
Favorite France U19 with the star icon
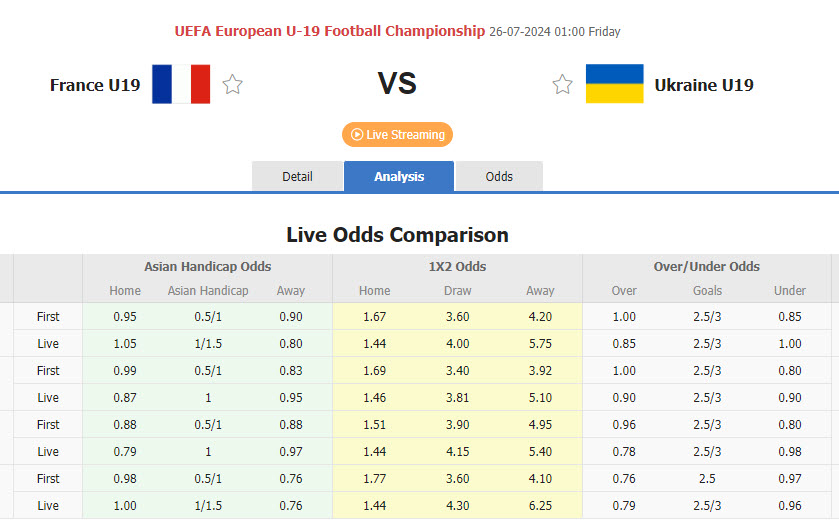click(233, 85)
